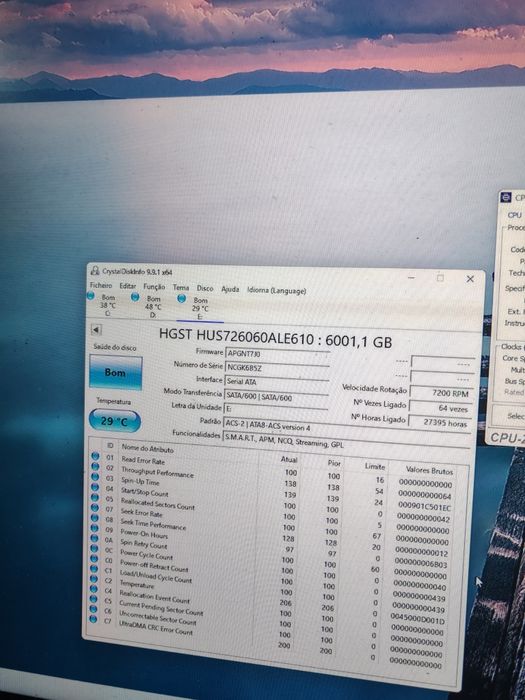525x700 pixels.
Task: Click the raw value 0045000D001D
Action: (418, 620)
